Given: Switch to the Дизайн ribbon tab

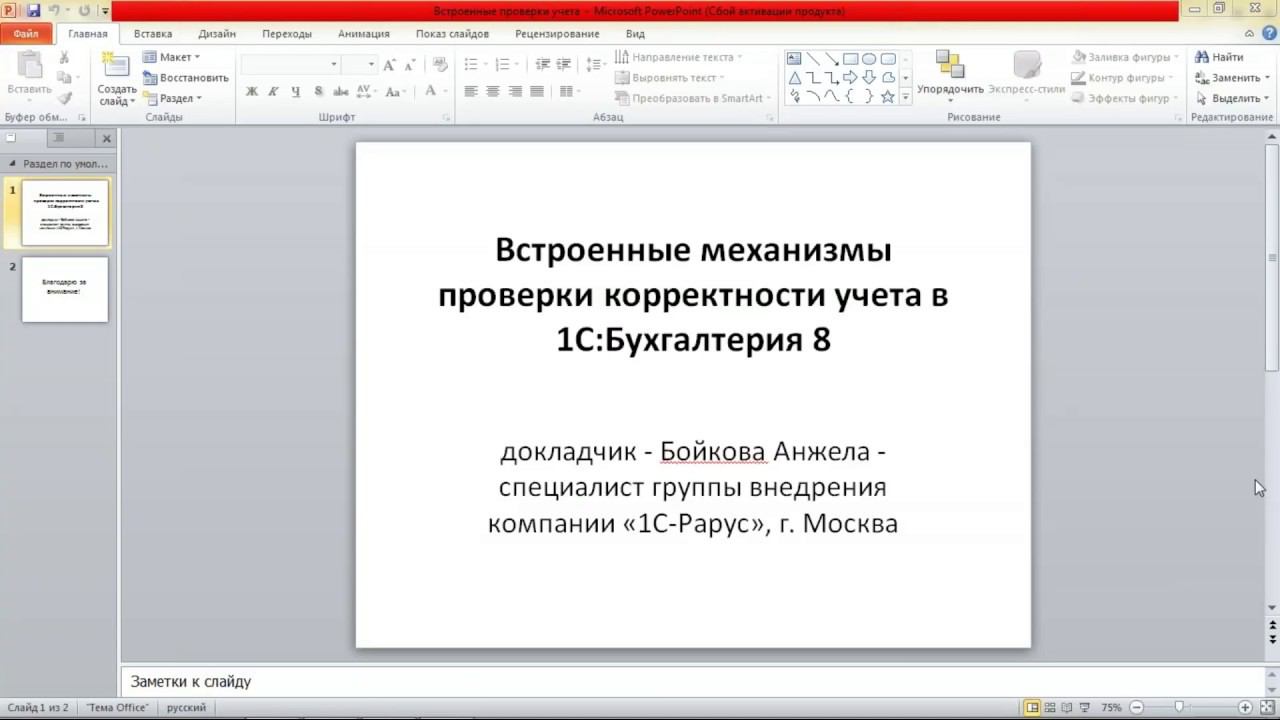Looking at the screenshot, I should 217,34.
